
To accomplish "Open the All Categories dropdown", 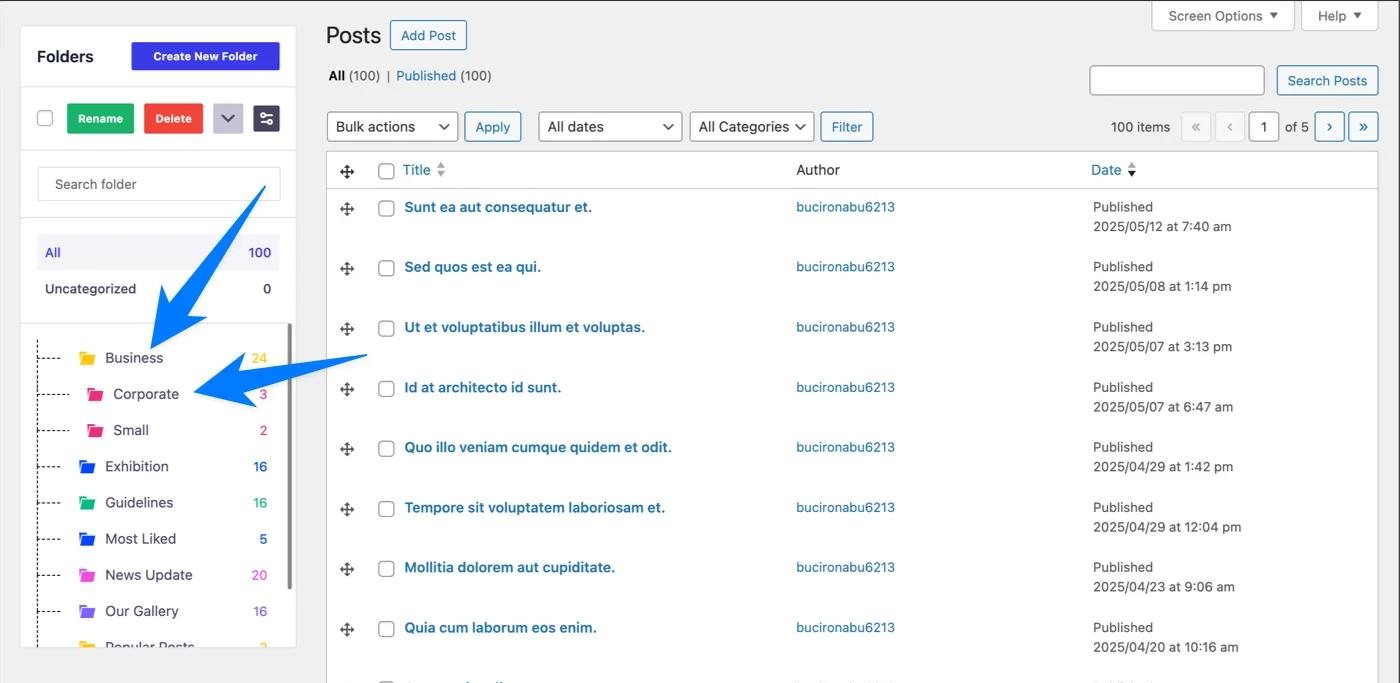I will [752, 127].
